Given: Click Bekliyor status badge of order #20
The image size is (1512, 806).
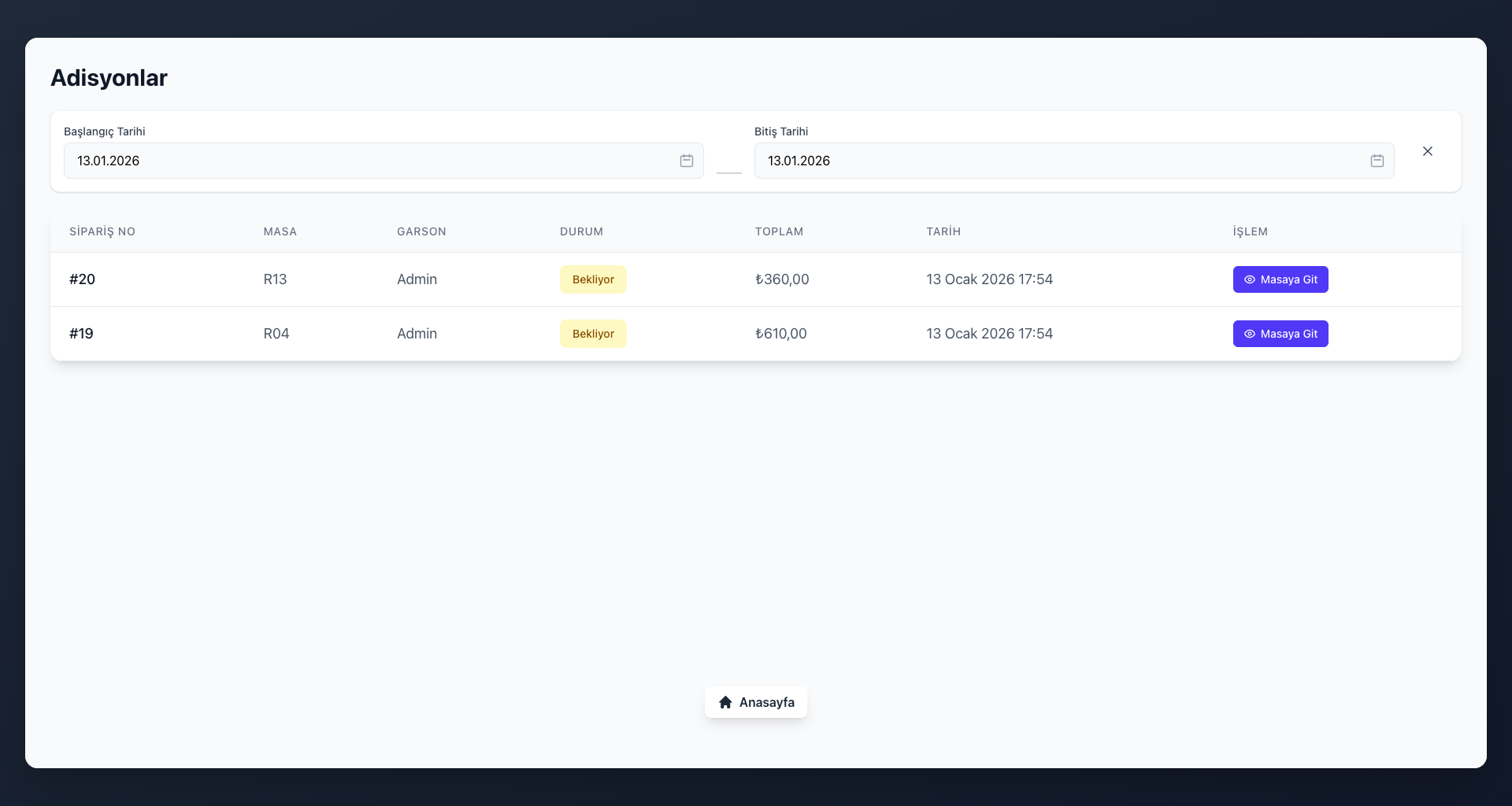Looking at the screenshot, I should click(593, 279).
